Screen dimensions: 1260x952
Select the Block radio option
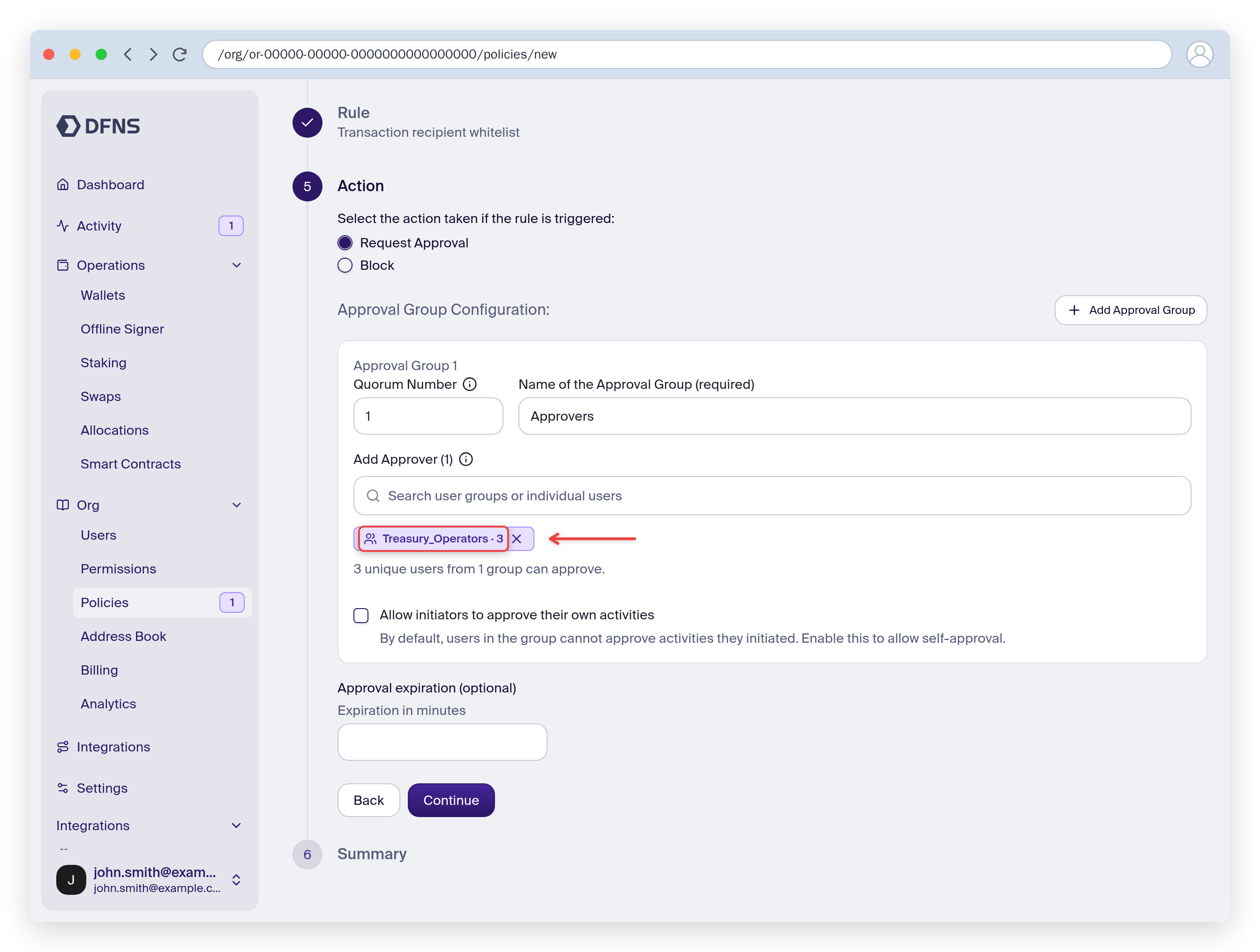pos(345,265)
